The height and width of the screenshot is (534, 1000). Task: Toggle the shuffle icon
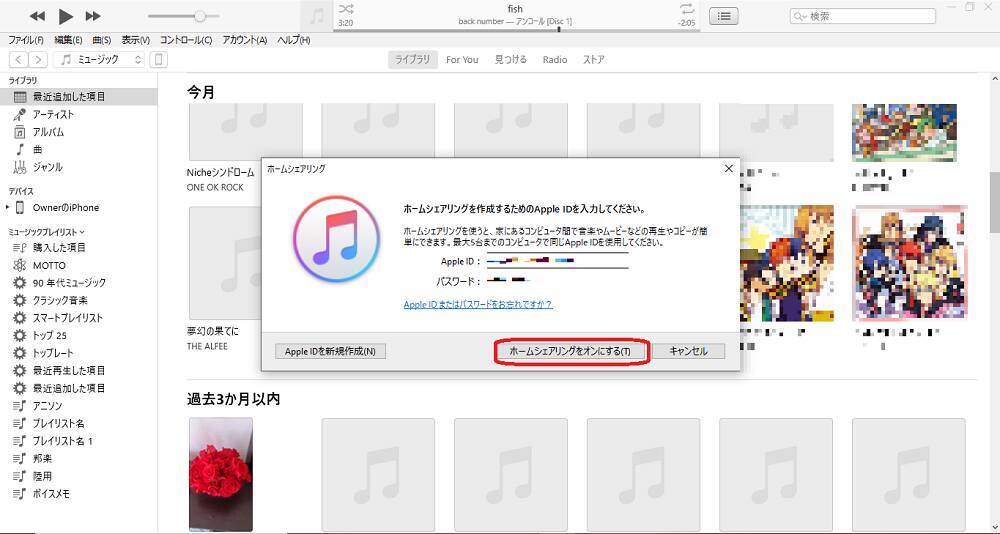(x=346, y=9)
